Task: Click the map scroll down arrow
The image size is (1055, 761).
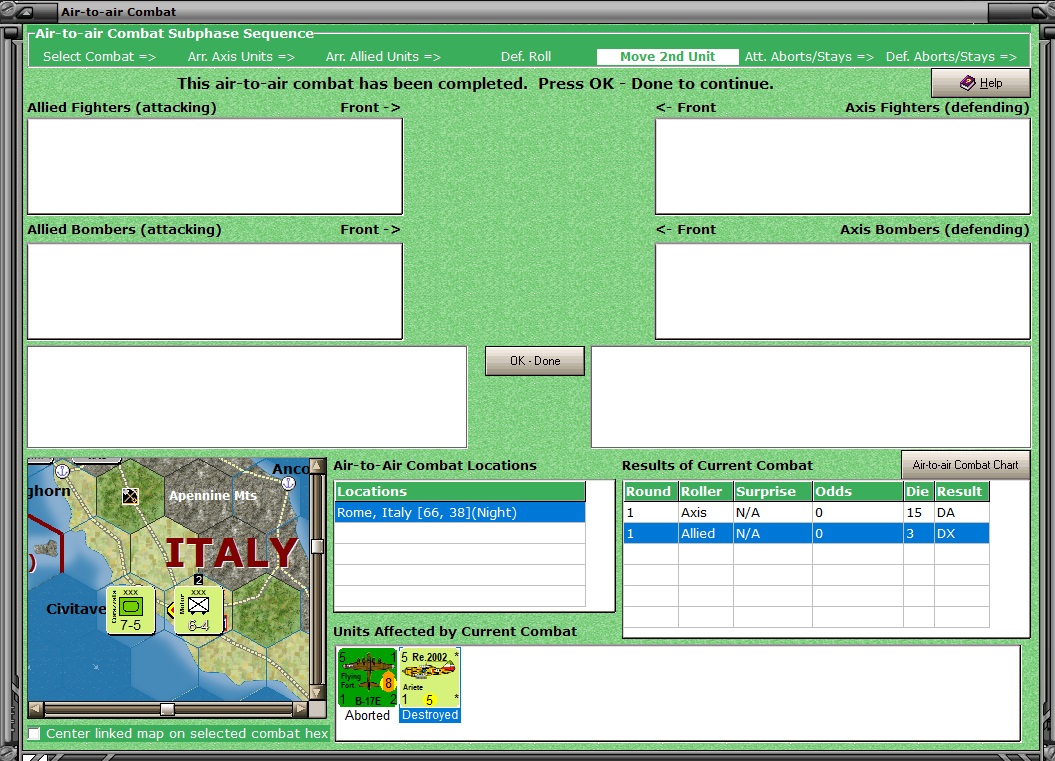Action: 318,692
